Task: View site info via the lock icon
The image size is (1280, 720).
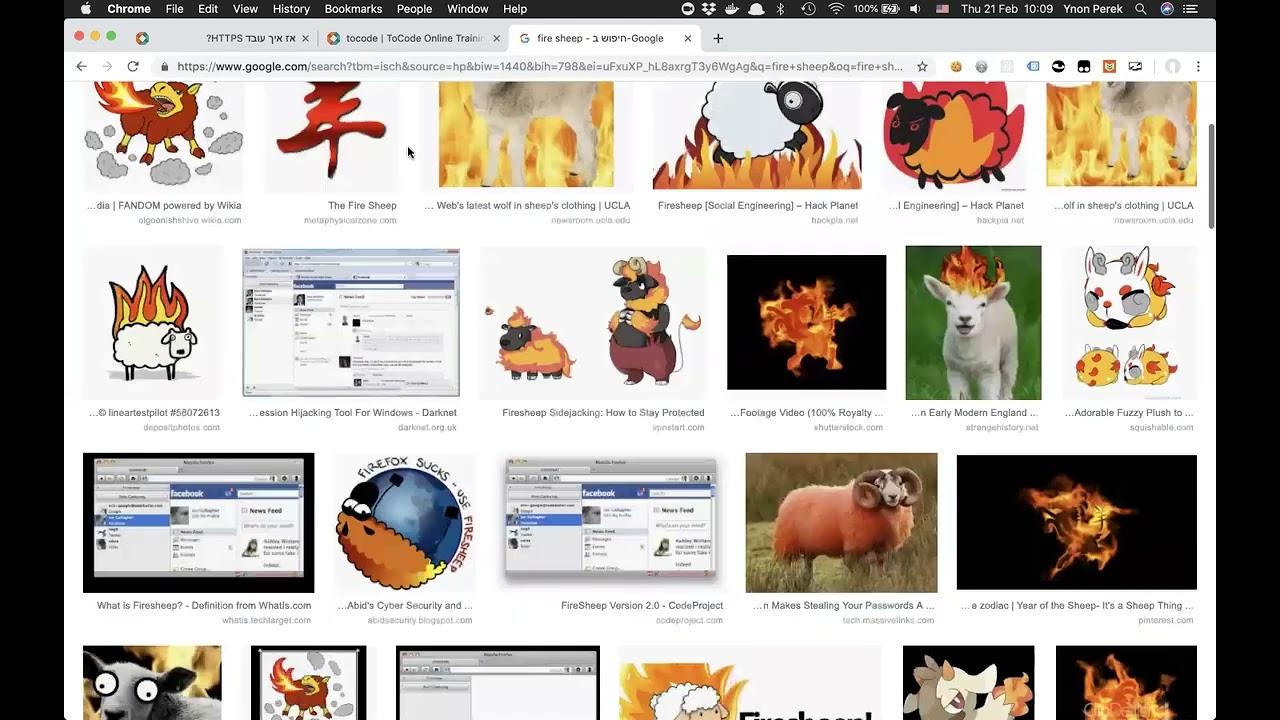Action: 164,67
